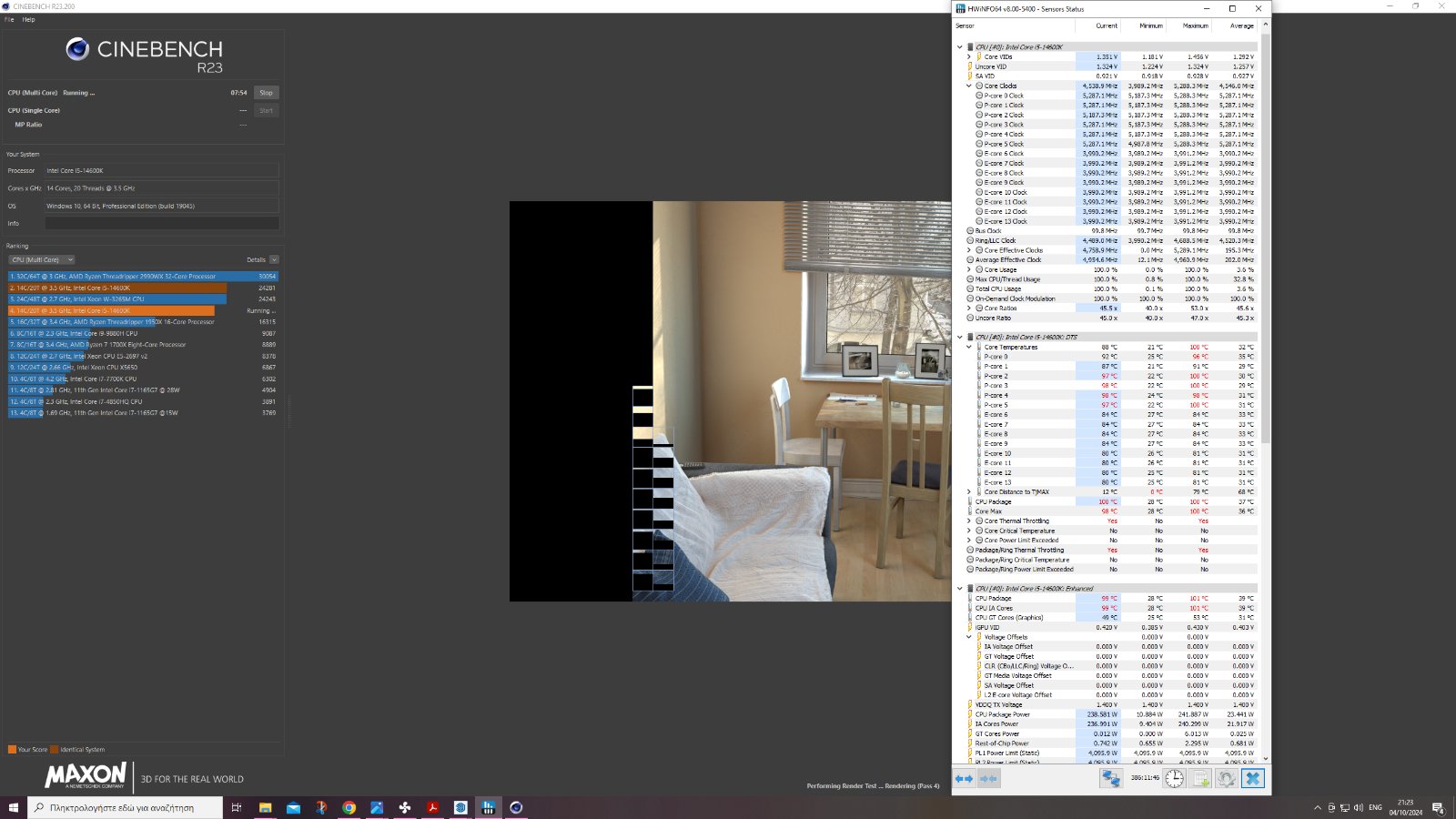Collapse the Core Clocks tree node
The image size is (1456, 819).
[x=968, y=86]
